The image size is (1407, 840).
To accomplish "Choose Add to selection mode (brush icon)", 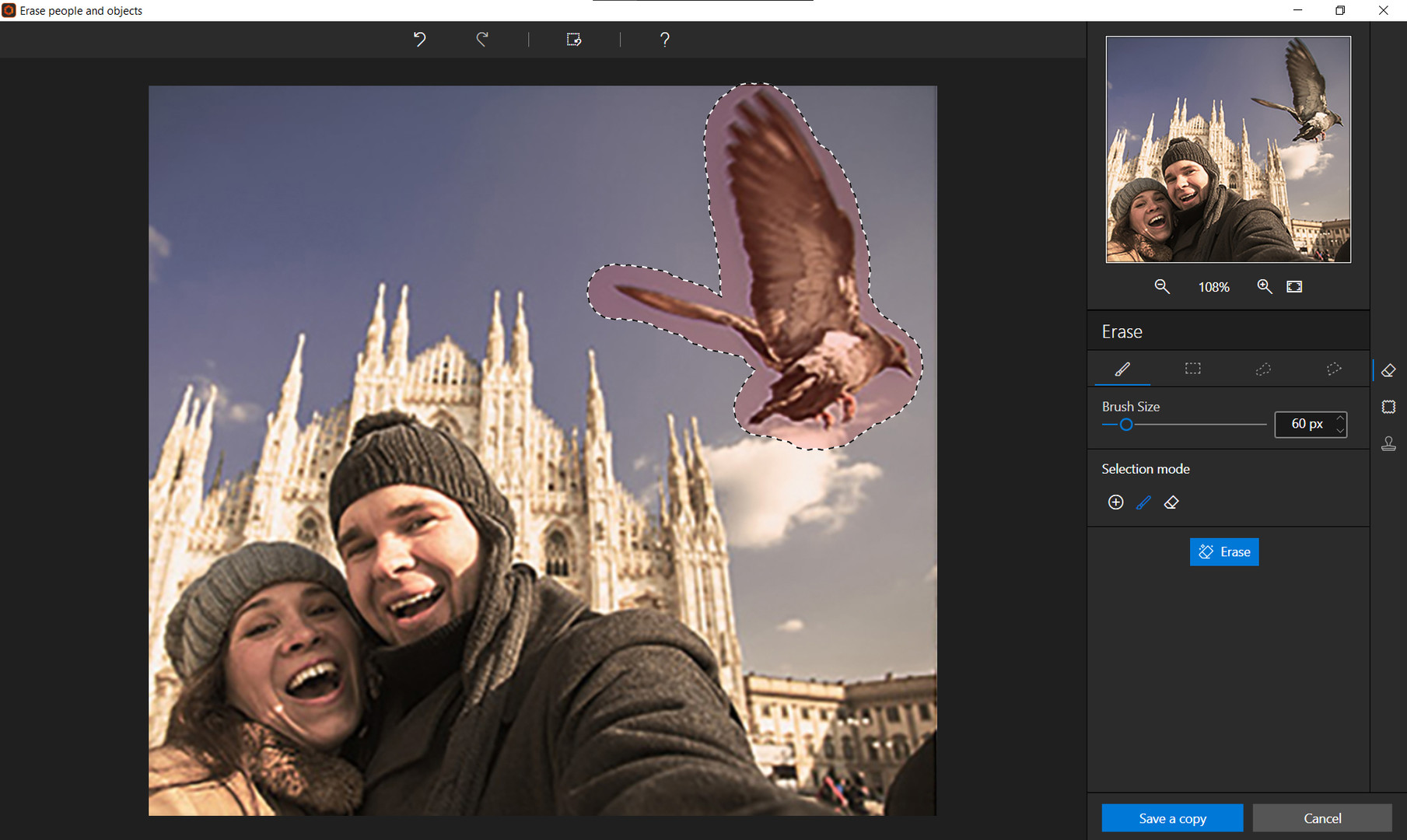I will (x=1143, y=502).
